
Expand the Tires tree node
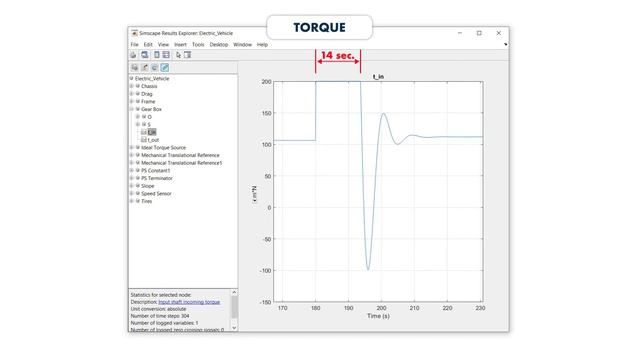[131, 201]
